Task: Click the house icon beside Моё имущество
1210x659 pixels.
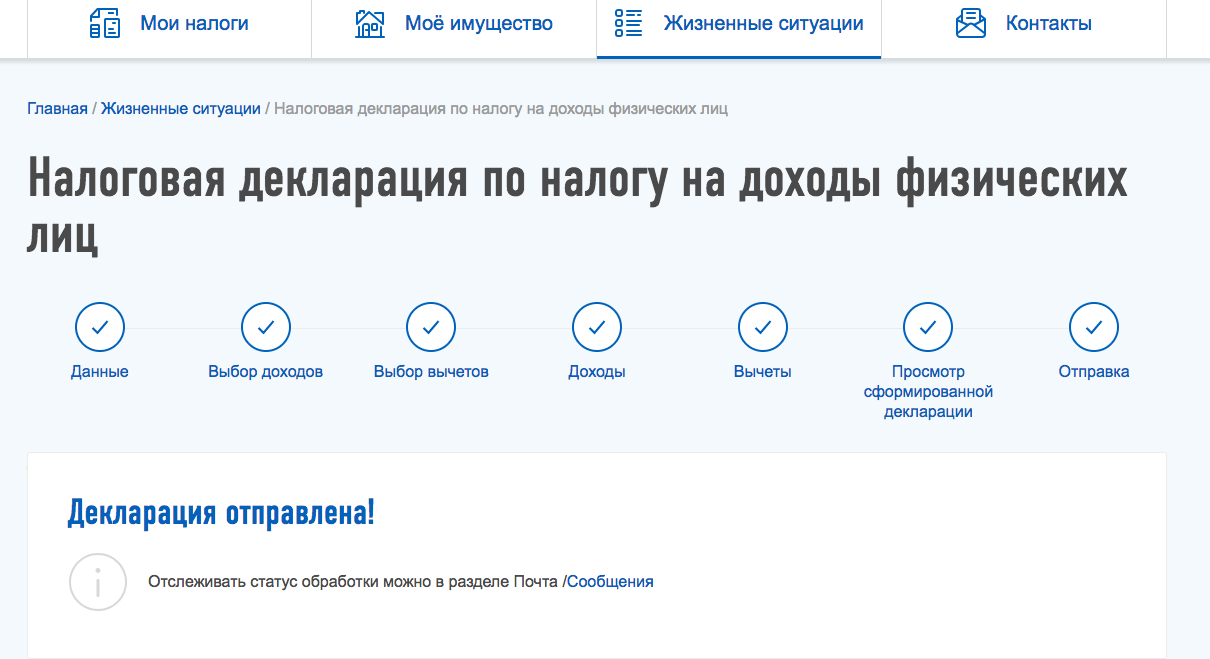Action: point(370,23)
